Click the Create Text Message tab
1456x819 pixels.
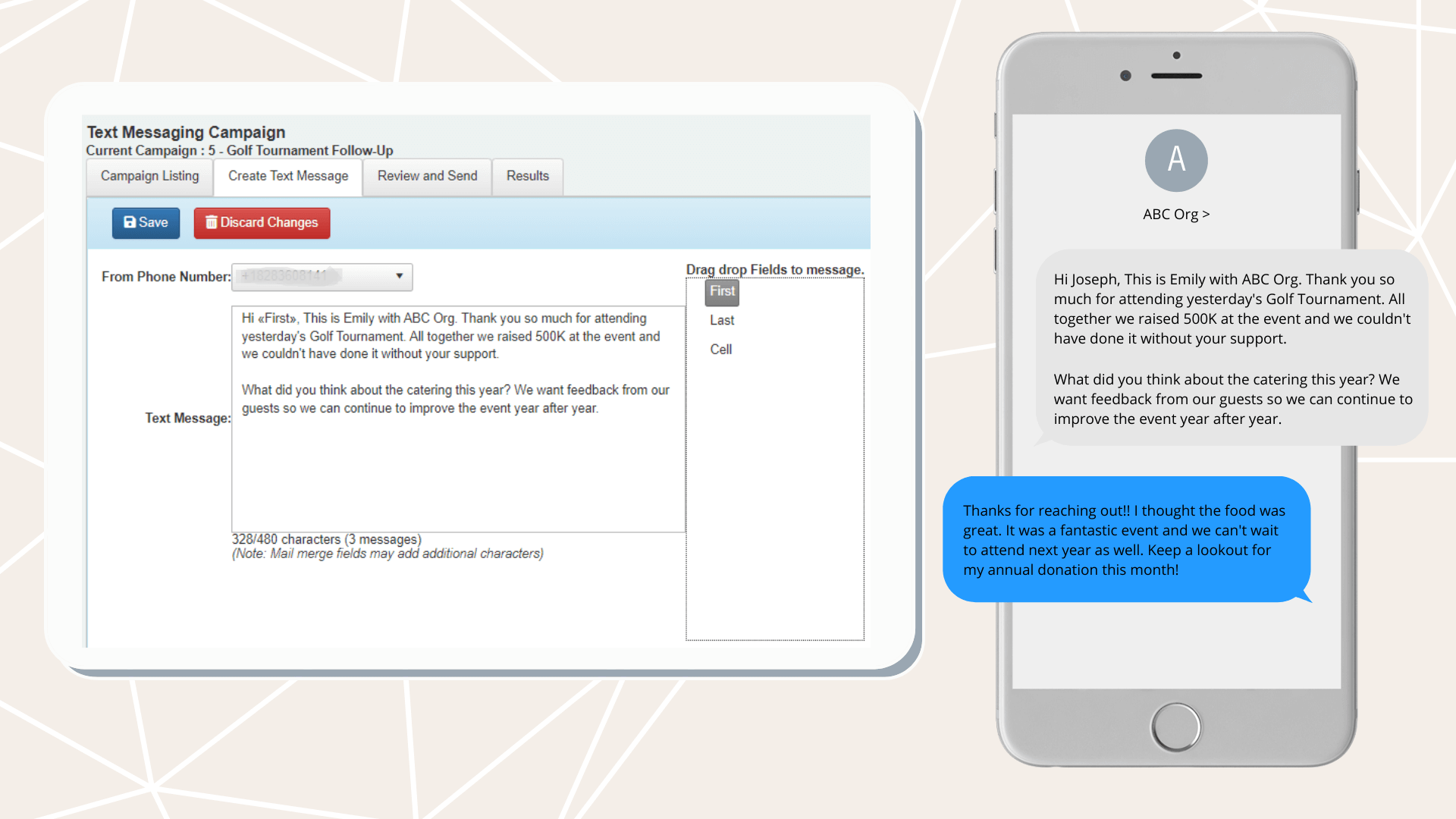tap(287, 175)
